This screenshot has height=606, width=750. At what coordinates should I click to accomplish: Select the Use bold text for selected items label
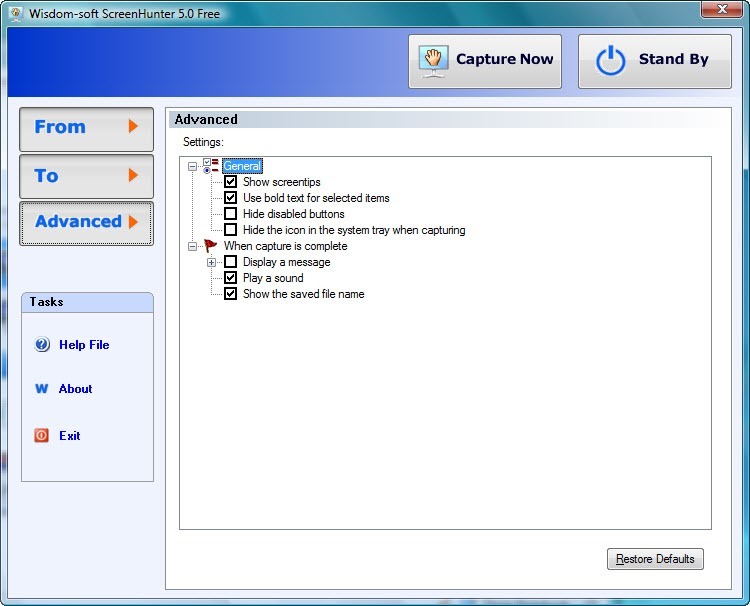coord(316,198)
